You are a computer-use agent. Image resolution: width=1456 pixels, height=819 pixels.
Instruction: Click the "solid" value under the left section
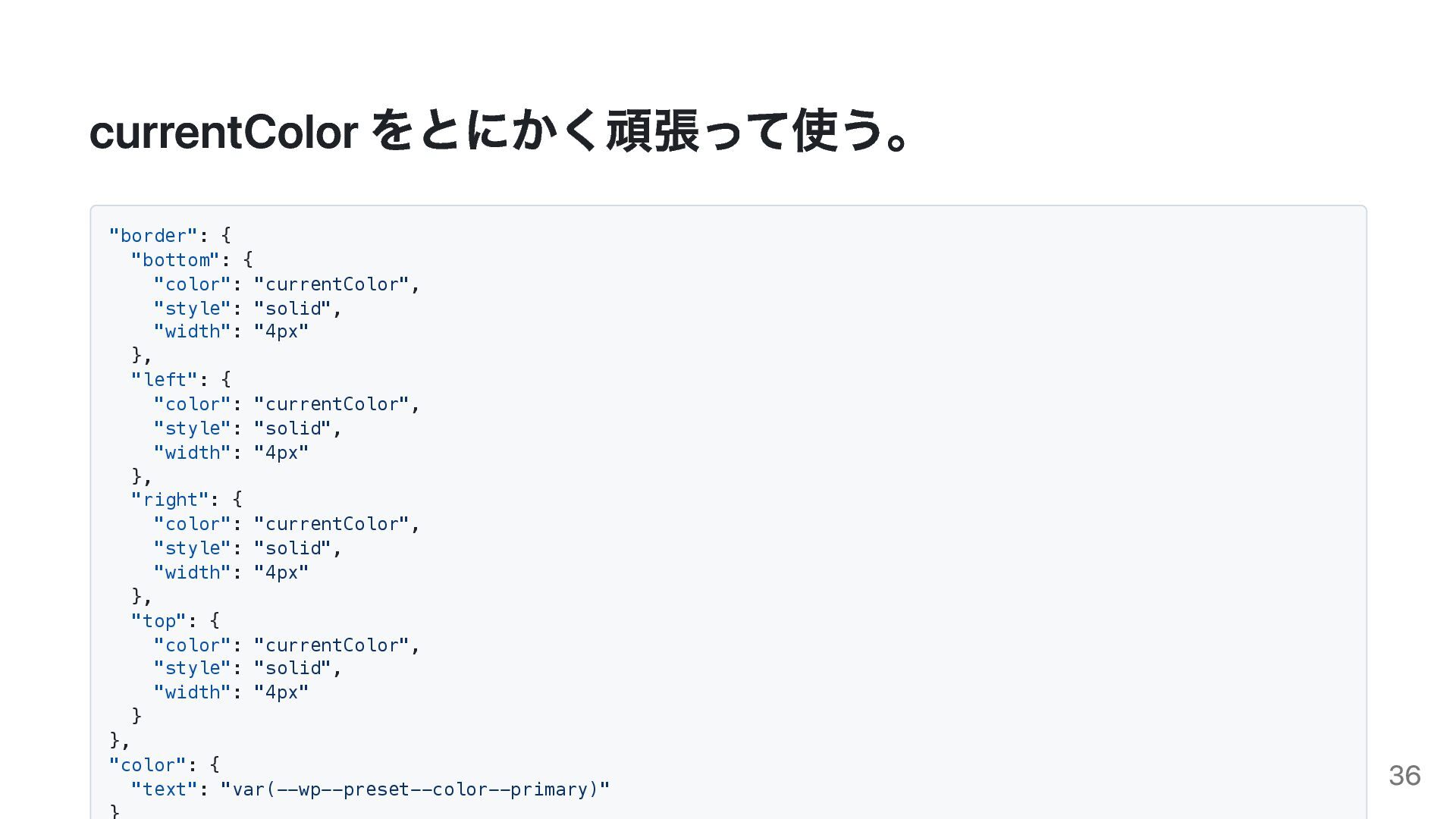coord(293,428)
